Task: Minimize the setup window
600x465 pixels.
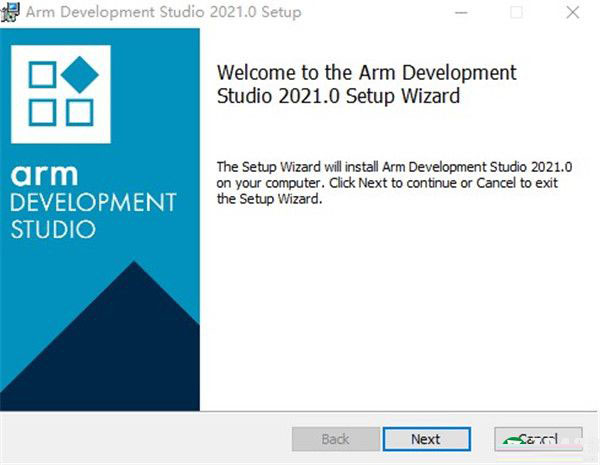Action: click(461, 12)
